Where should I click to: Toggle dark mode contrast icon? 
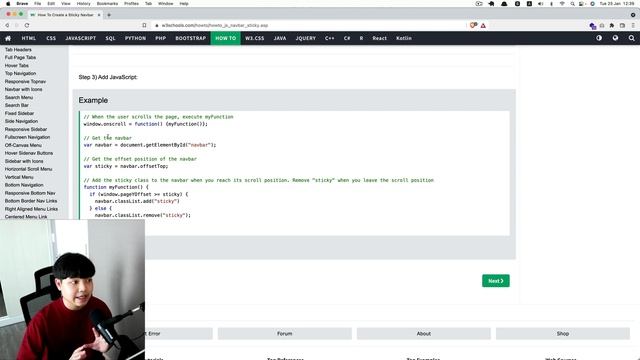click(599, 38)
